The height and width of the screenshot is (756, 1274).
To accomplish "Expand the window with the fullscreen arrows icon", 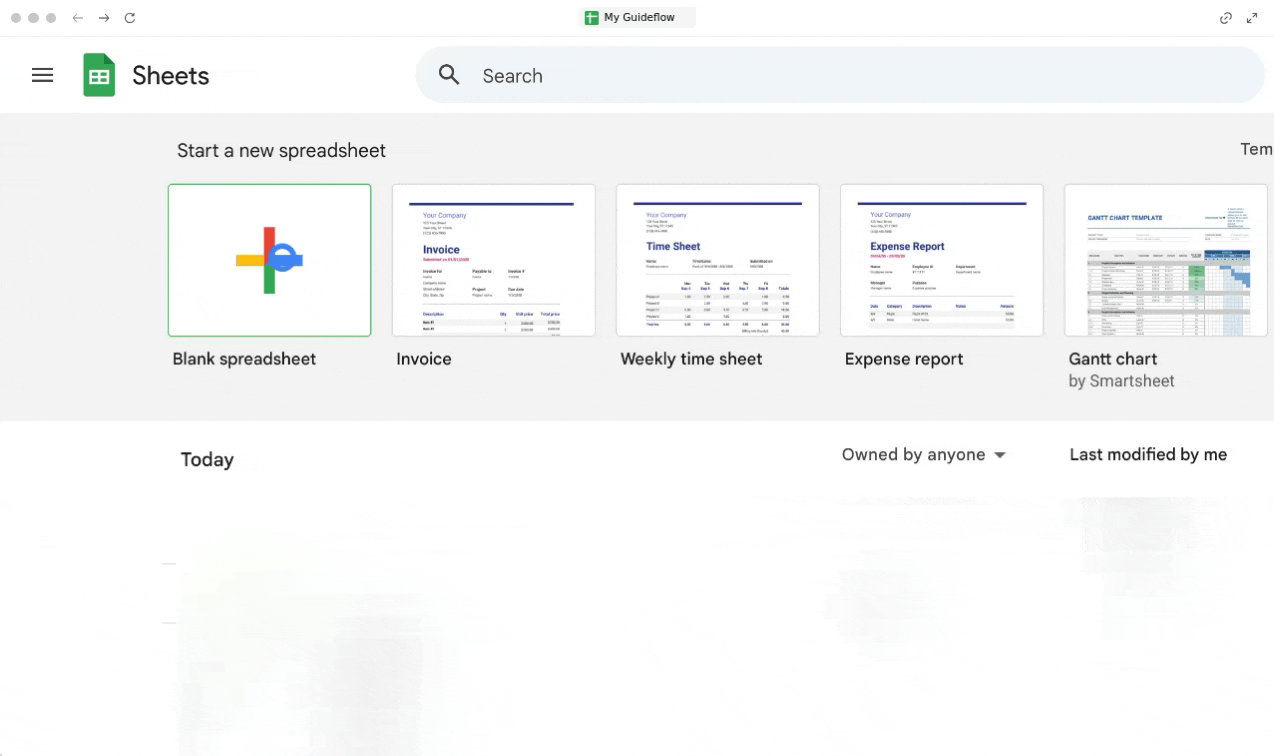I will tap(1252, 18).
